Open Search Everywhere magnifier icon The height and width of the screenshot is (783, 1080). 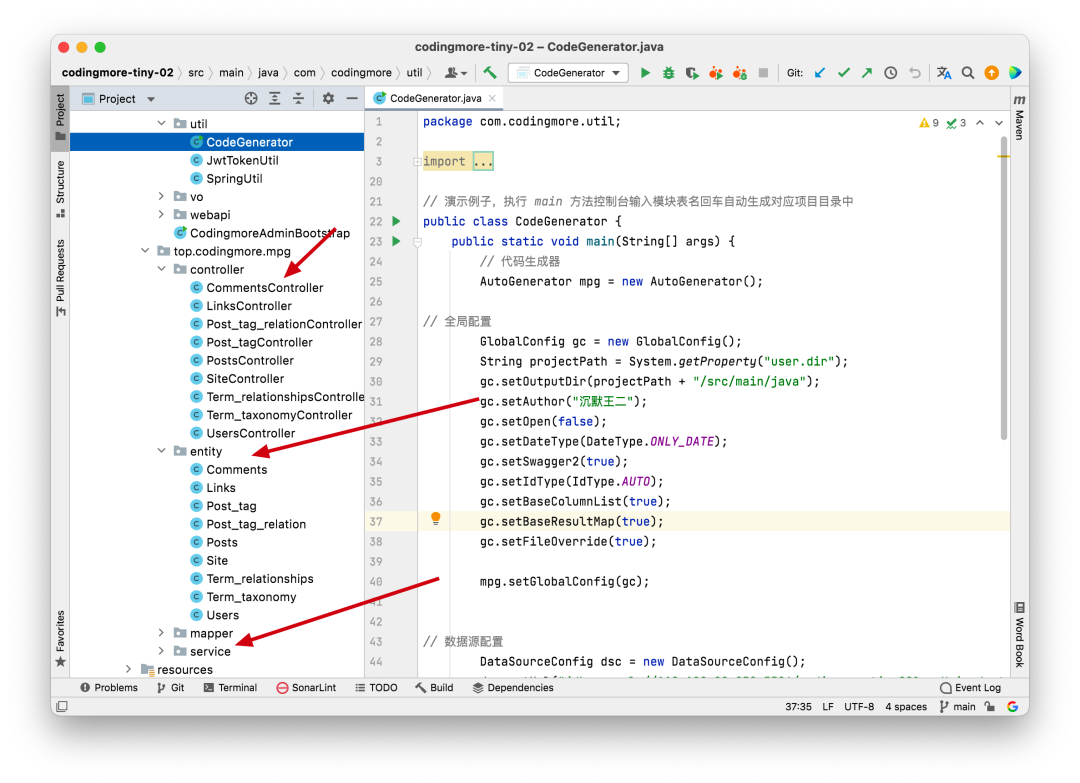[968, 73]
